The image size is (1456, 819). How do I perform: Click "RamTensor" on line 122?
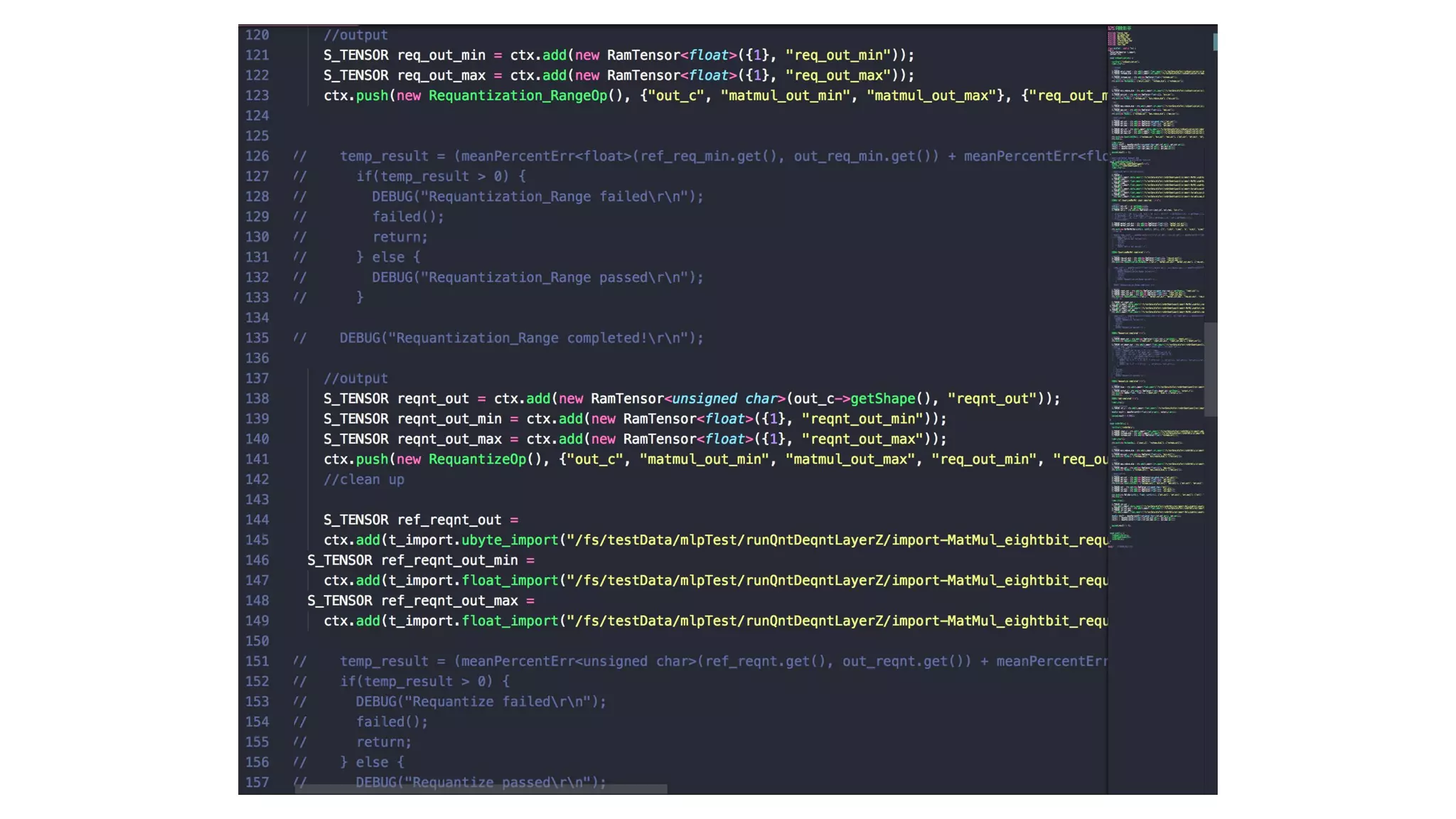643,75
